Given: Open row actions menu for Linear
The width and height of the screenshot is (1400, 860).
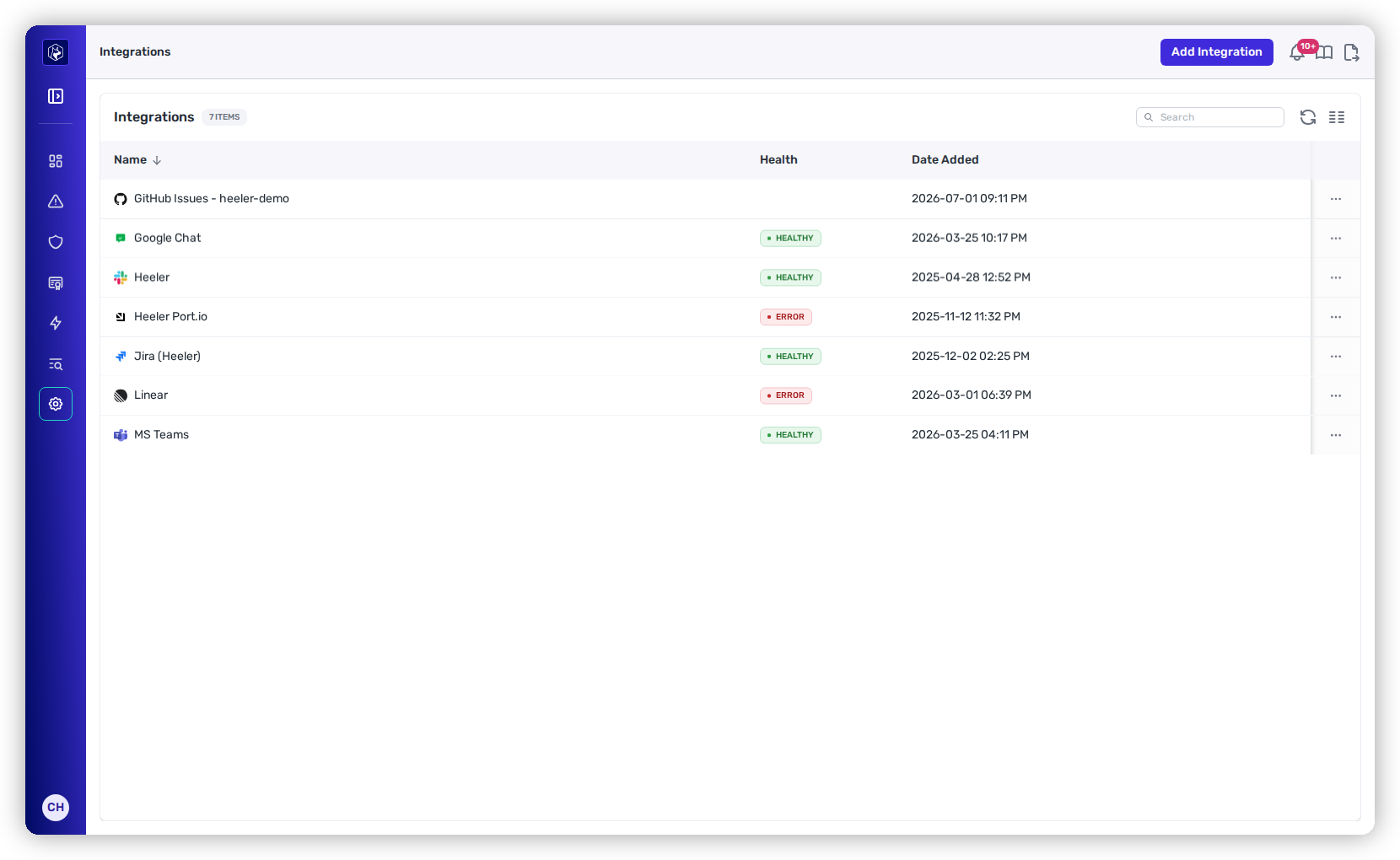Looking at the screenshot, I should (1336, 395).
